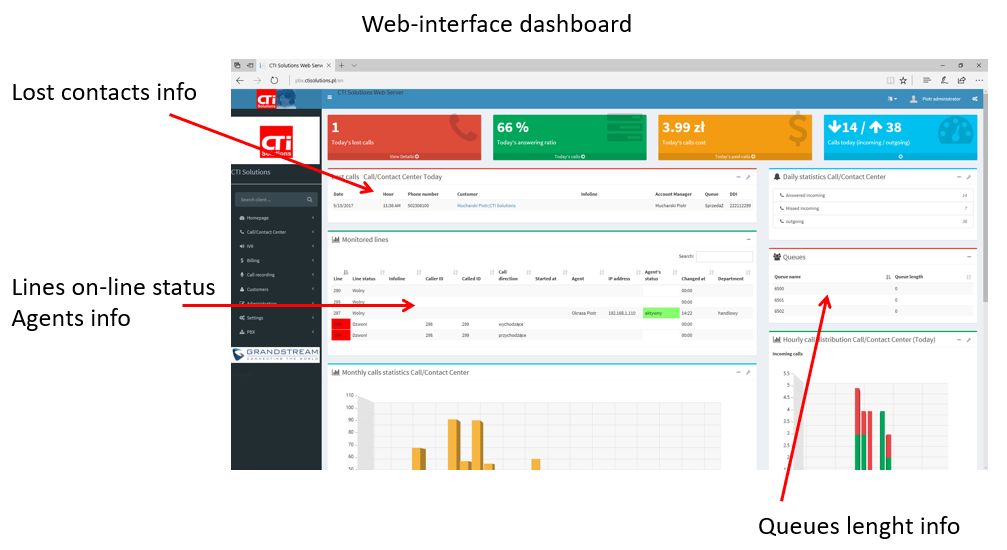Expand the Billing chevron in the sidebar
1007x550 pixels.
click(313, 260)
